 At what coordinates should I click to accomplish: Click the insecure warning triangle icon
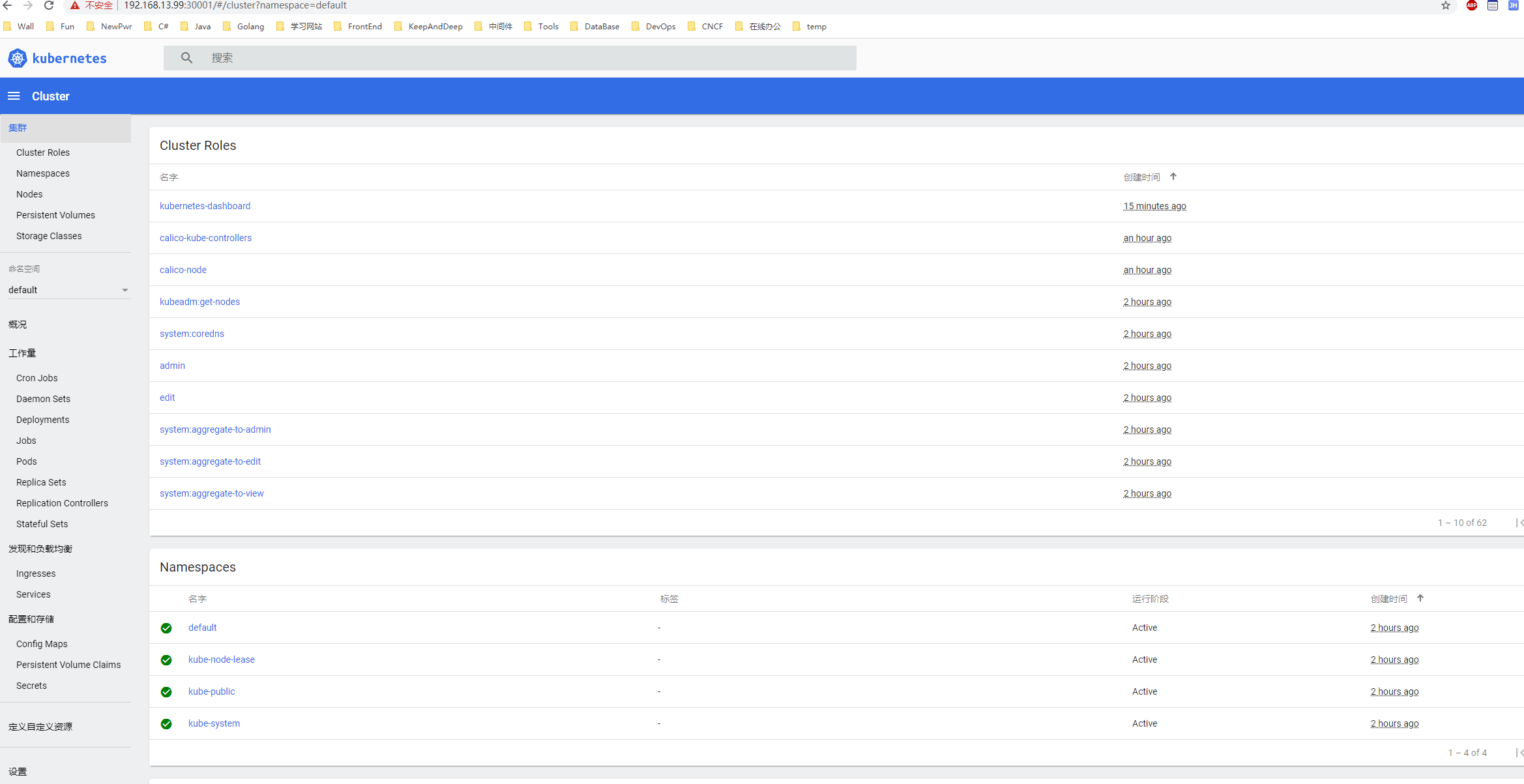point(75,5)
